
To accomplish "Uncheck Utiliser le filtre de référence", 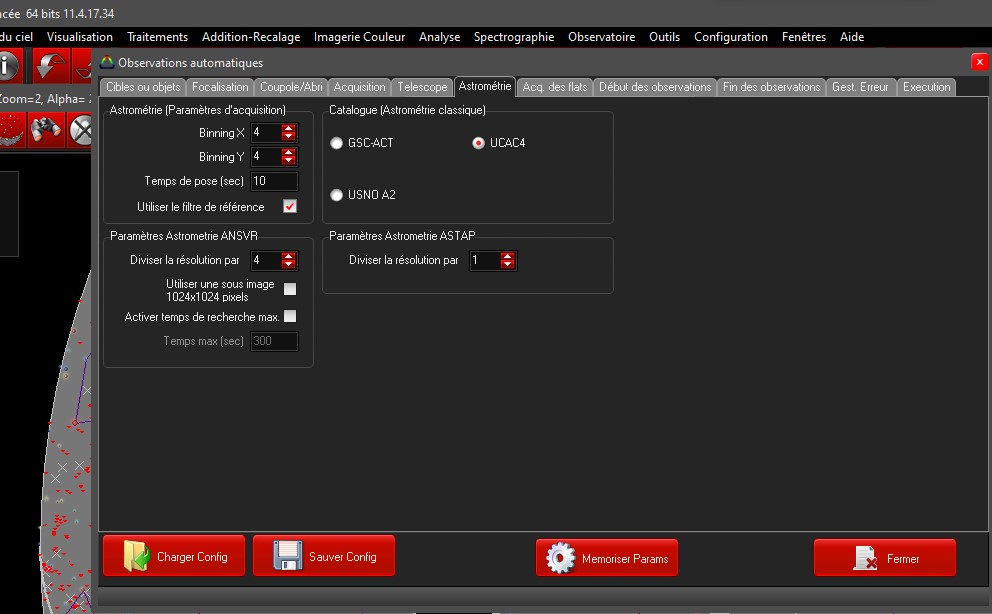I will [290, 207].
